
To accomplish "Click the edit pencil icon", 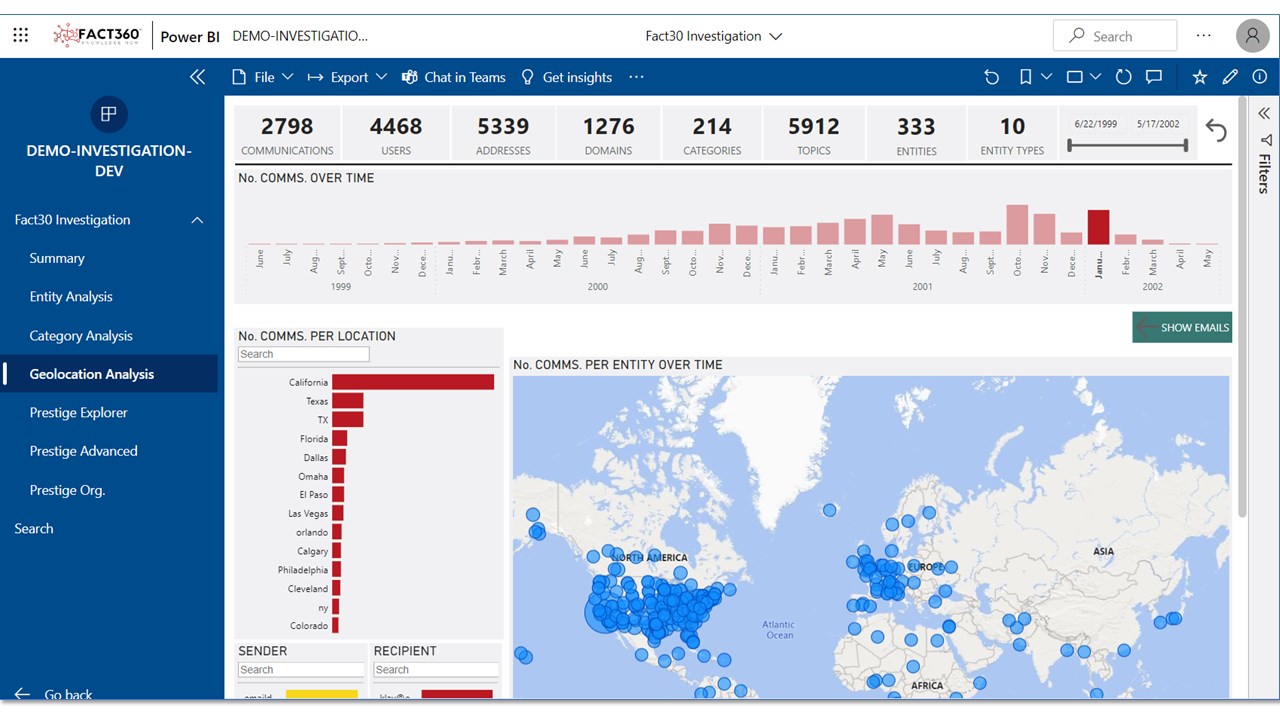I will click(1230, 77).
